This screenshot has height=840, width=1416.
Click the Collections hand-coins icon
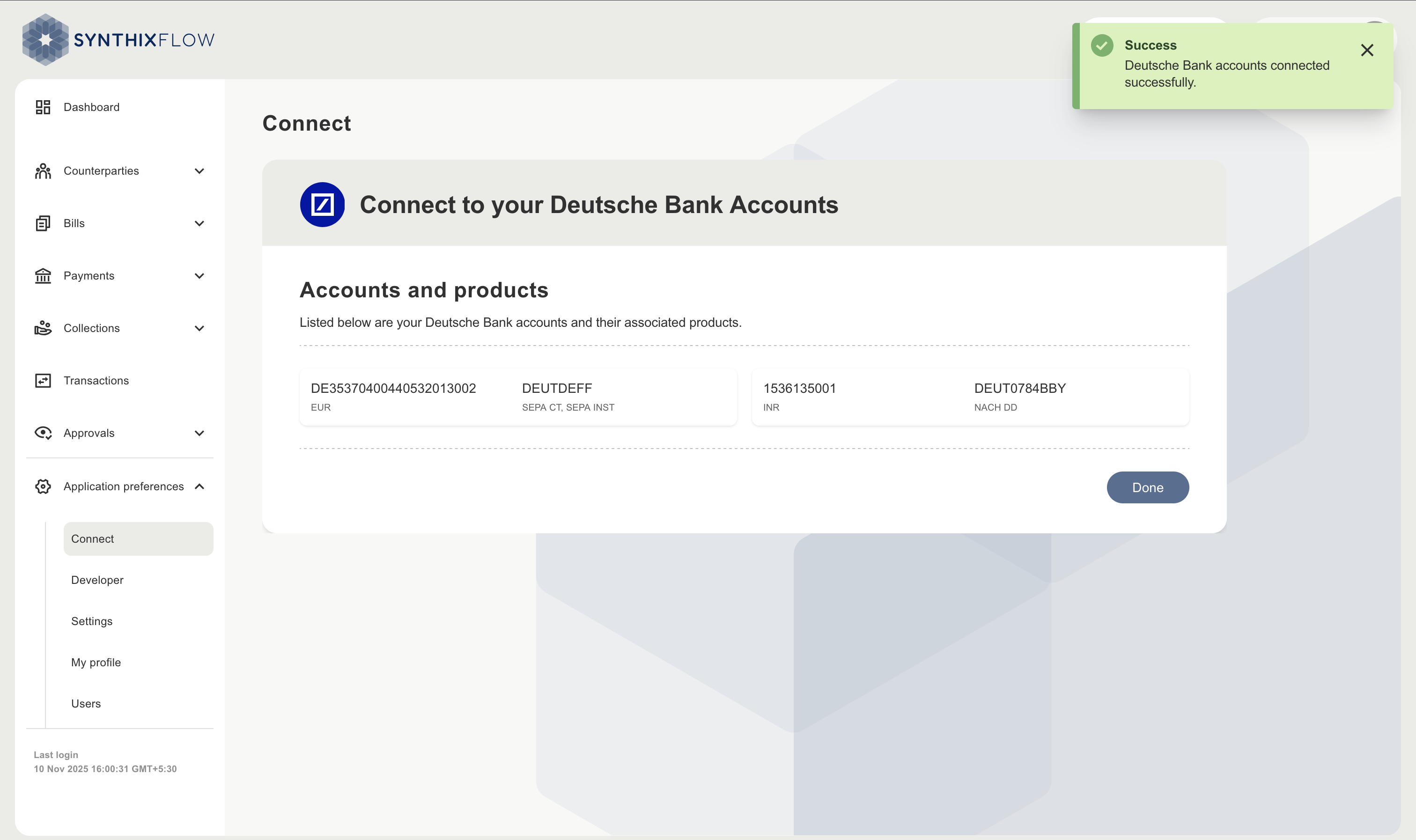[43, 328]
